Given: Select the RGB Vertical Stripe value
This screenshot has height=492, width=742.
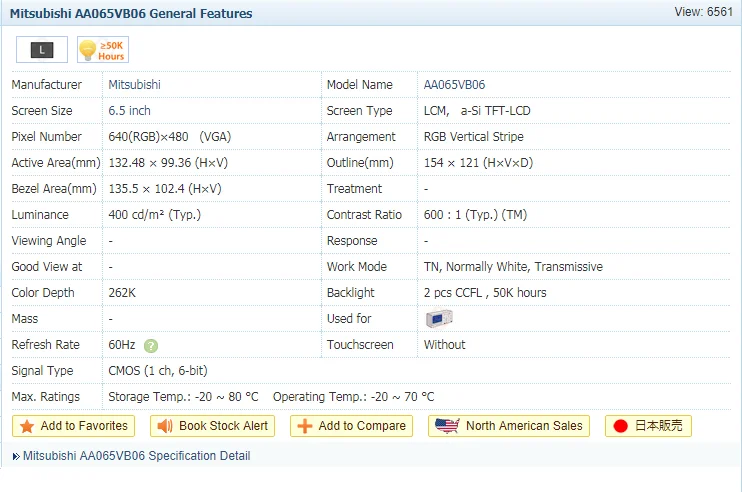Looking at the screenshot, I should tap(474, 137).
